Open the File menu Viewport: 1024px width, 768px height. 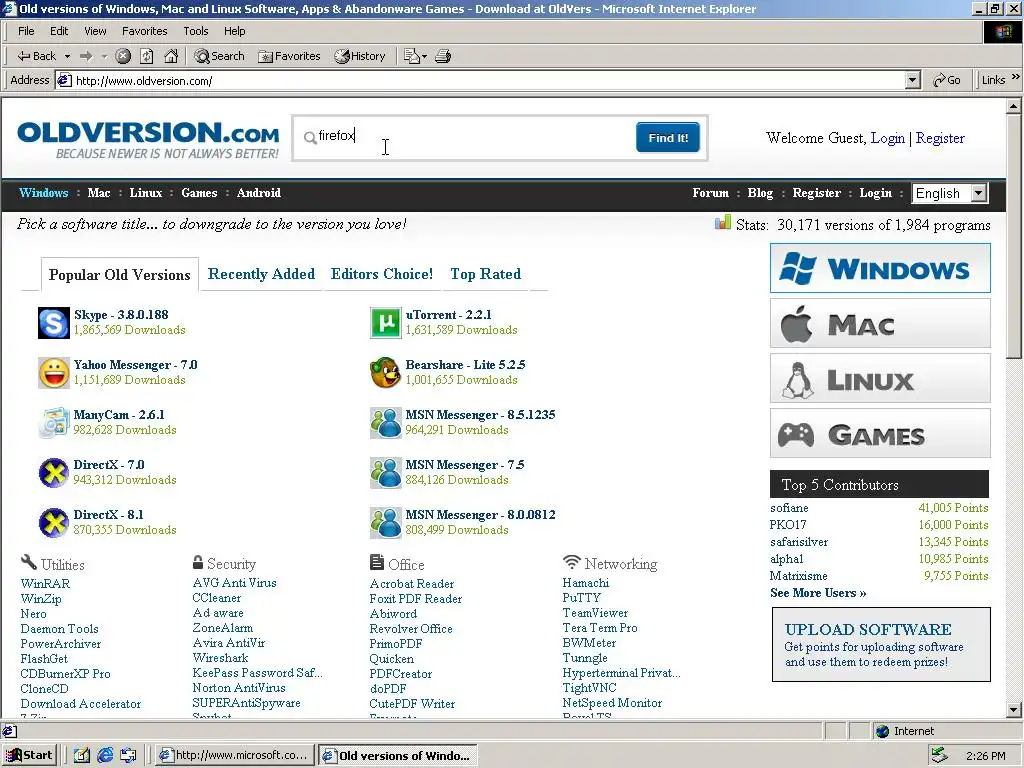point(26,31)
